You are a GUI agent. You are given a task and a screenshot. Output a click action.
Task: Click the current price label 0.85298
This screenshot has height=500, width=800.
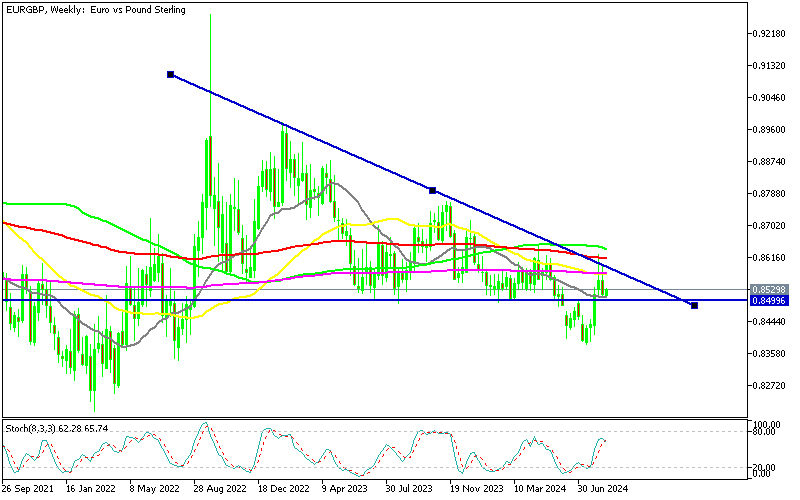(x=772, y=289)
